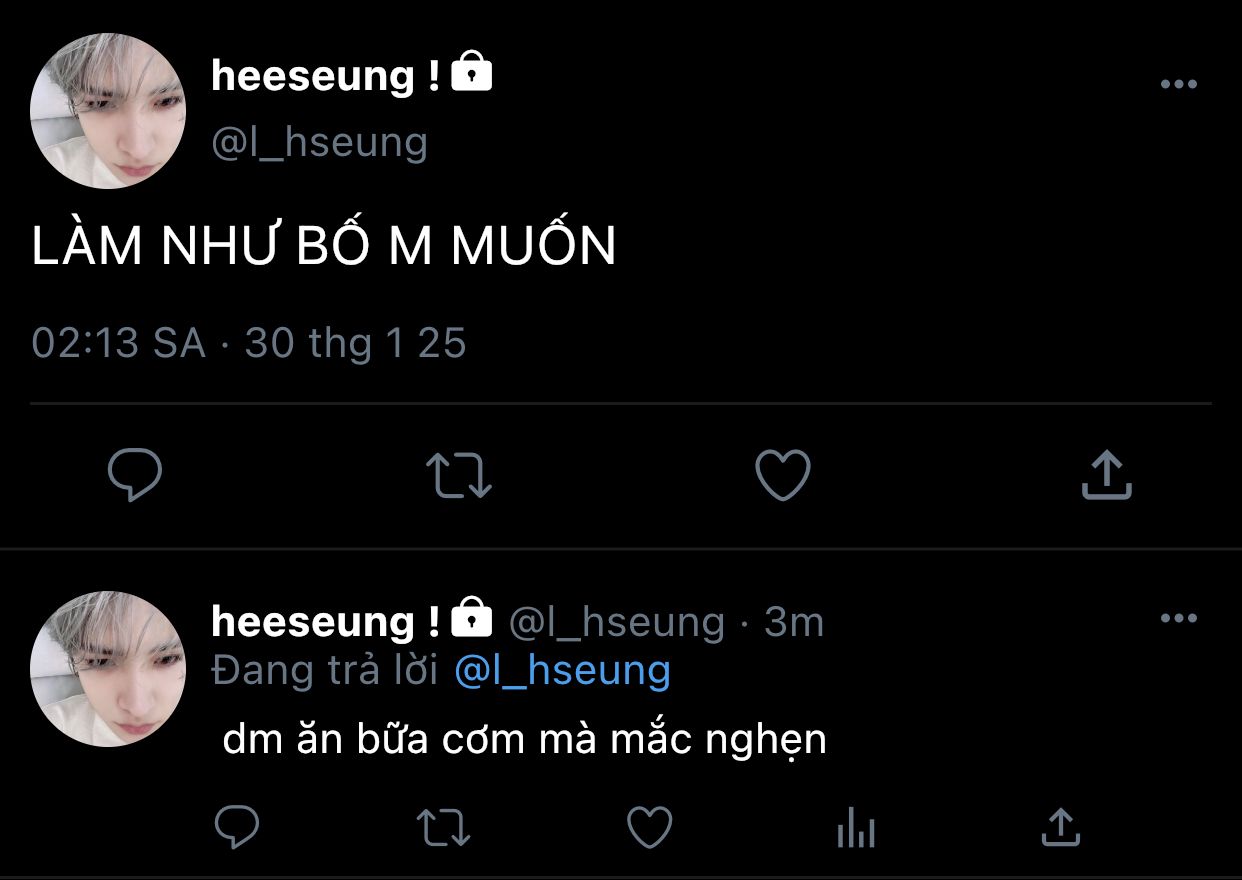Like the main tweet with heart icon
1242x880 pixels.
[782, 475]
